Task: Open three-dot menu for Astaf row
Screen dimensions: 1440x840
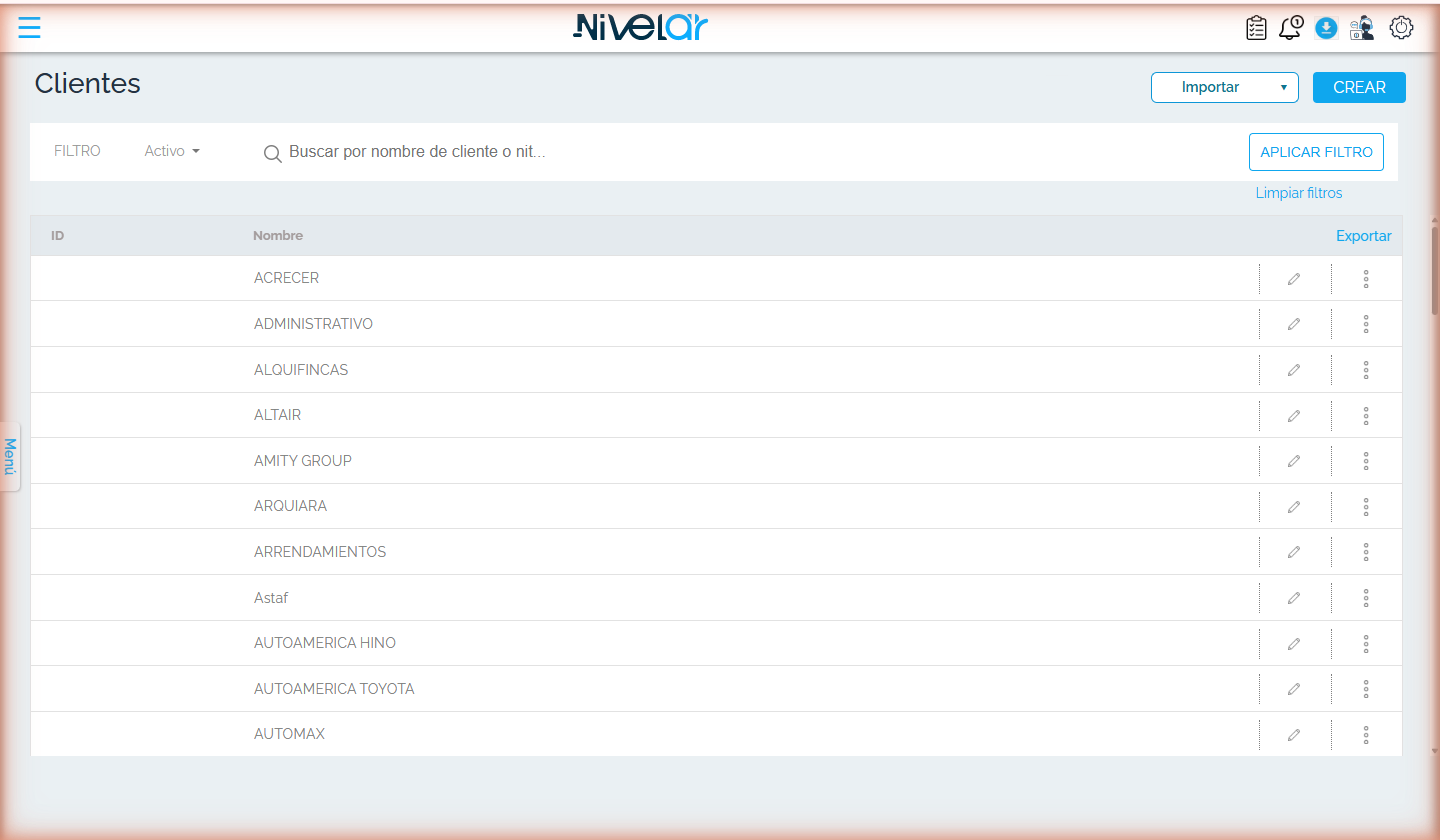Action: click(x=1366, y=598)
